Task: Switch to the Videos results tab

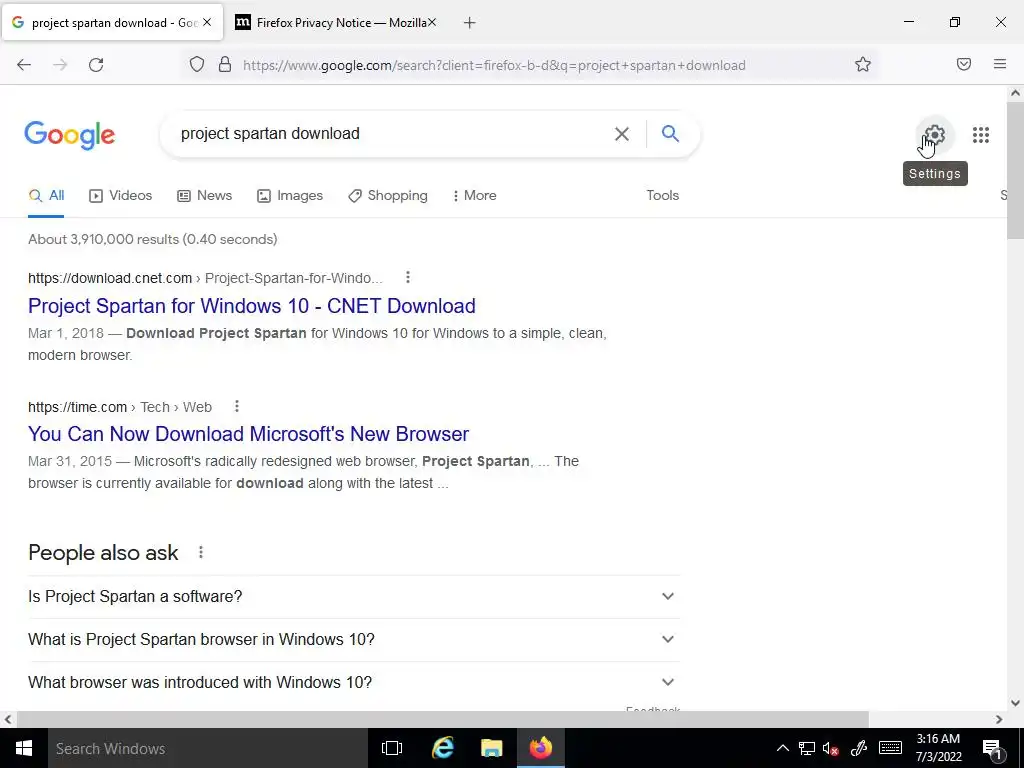Action: 121,195
